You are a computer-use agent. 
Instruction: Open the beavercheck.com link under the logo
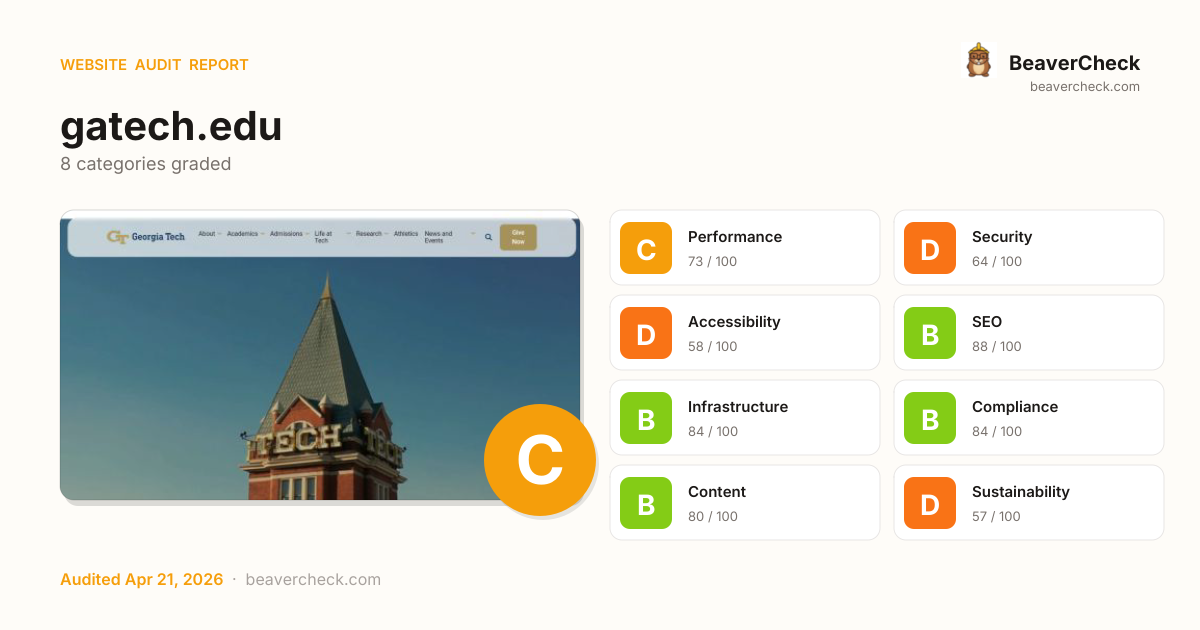(x=1084, y=87)
